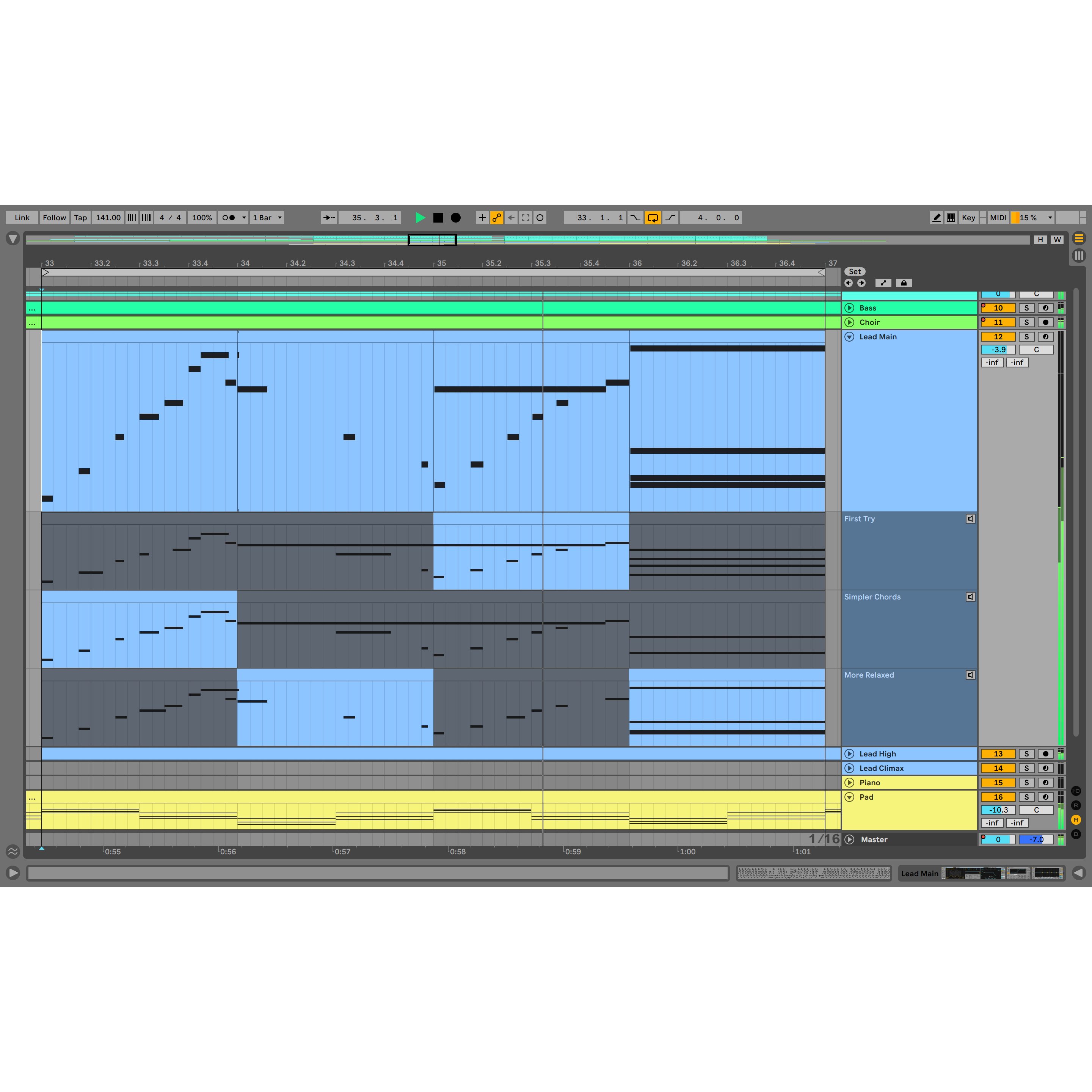This screenshot has height=1092, width=1092.
Task: Solo the Bass track
Action: (1026, 308)
